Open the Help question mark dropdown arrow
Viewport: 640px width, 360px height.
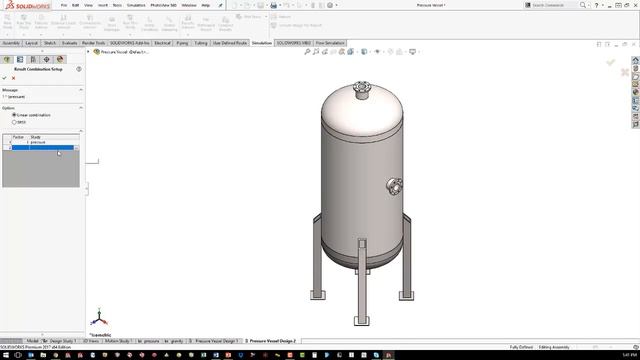tap(602, 5)
